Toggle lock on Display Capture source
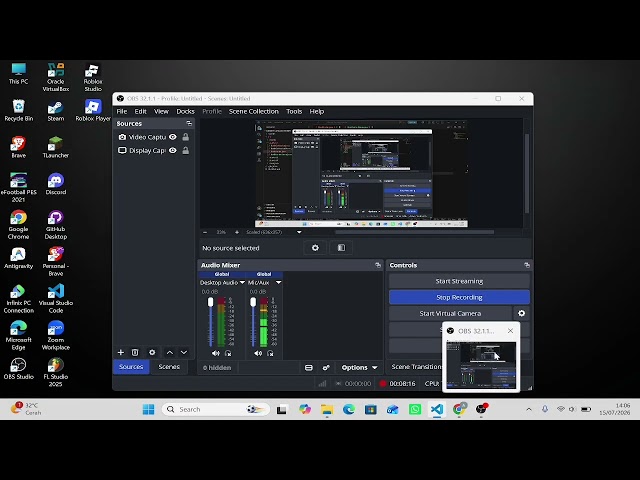The image size is (640, 480). 186,151
